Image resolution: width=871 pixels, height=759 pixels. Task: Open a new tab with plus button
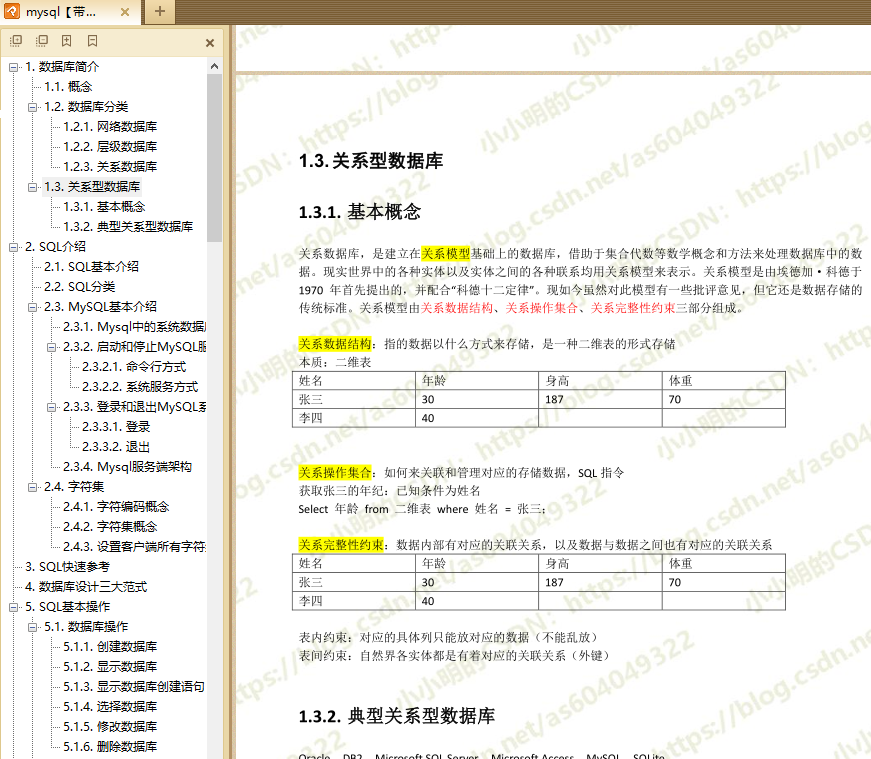coord(160,11)
